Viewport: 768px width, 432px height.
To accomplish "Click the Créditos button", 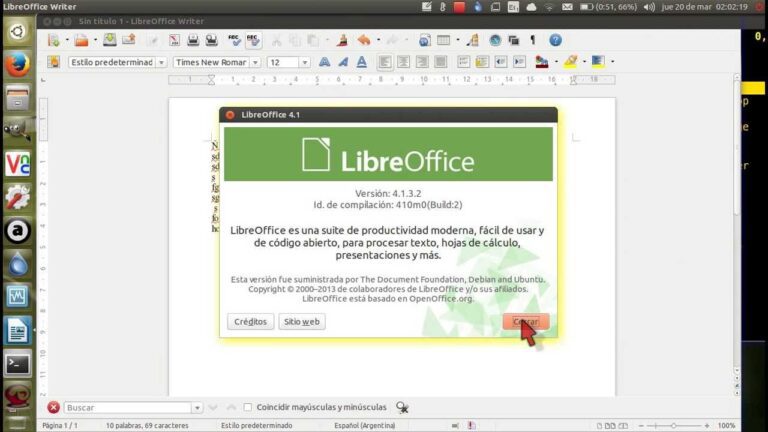I will click(250, 321).
